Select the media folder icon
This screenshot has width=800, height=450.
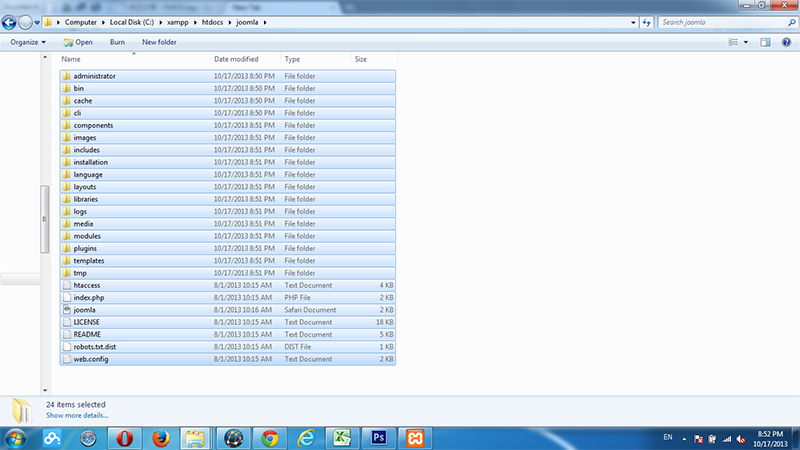click(67, 224)
